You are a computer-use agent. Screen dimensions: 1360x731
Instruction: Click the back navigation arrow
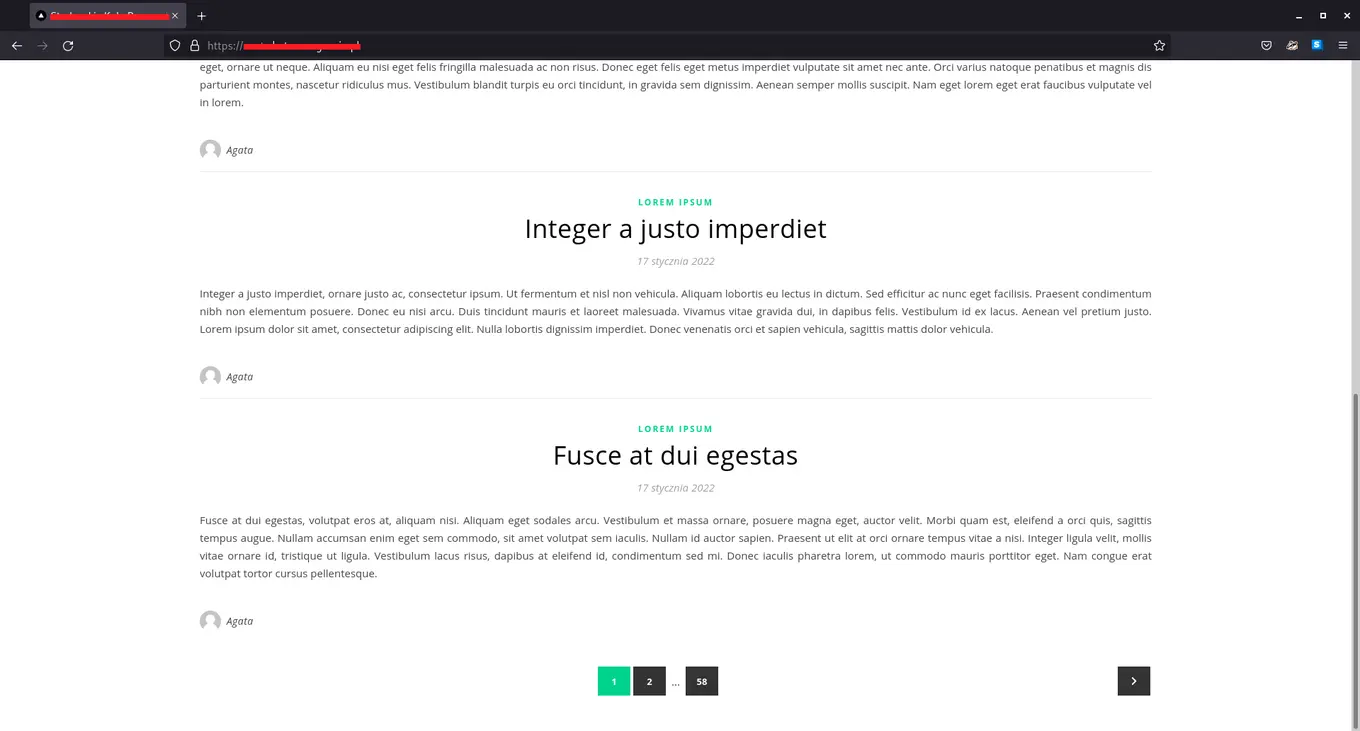(17, 45)
